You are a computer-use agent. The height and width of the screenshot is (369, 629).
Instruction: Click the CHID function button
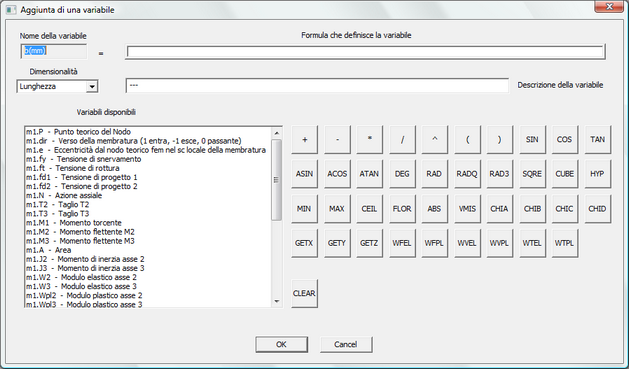(598, 209)
